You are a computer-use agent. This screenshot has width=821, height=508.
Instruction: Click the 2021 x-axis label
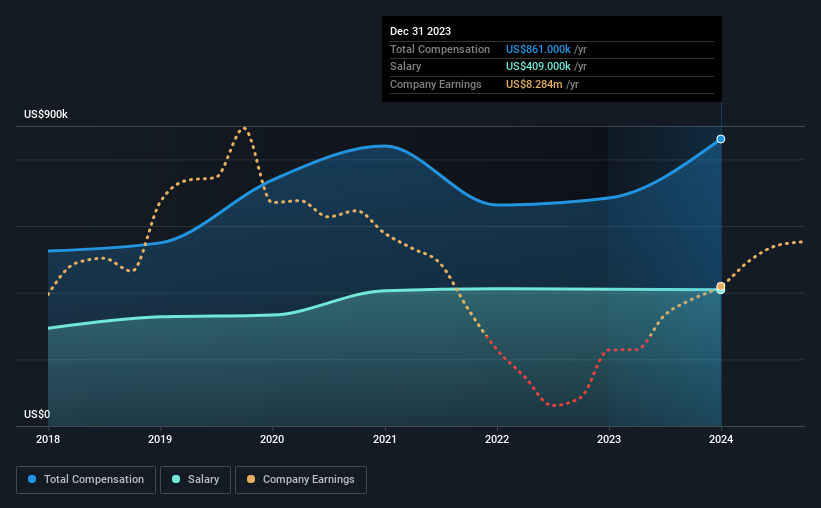(x=385, y=439)
